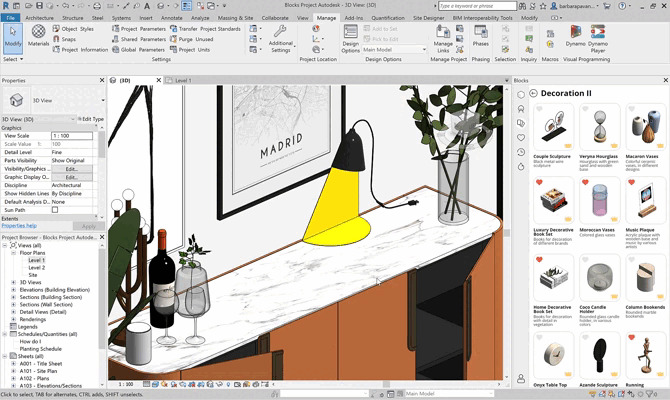
Task: Click Edit button for Visibility/Graphics
Action: tap(71, 168)
